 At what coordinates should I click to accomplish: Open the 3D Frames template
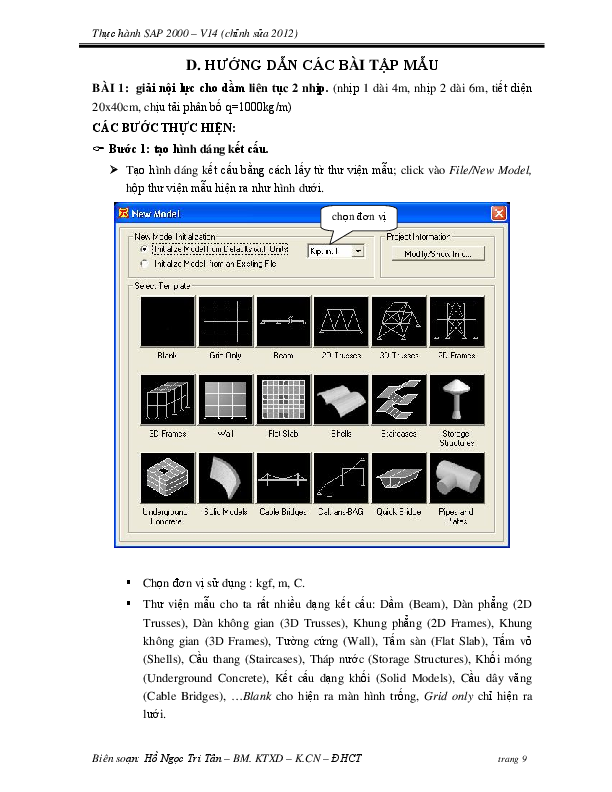point(166,402)
